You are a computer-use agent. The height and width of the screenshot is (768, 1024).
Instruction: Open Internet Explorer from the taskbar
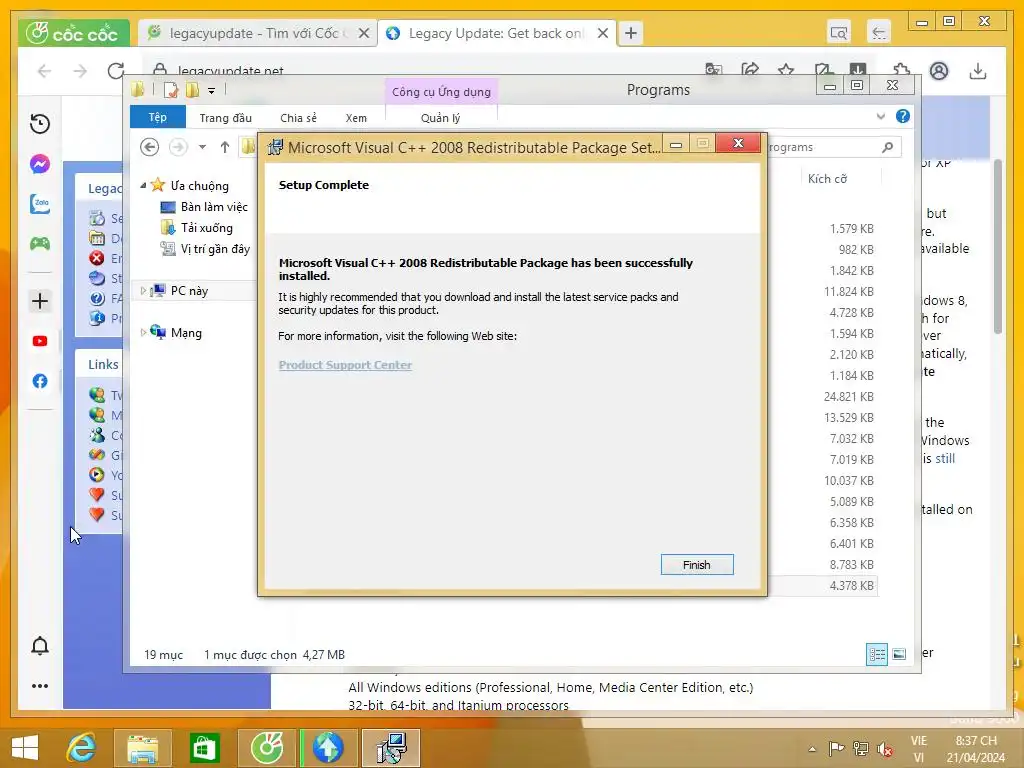pyautogui.click(x=81, y=747)
